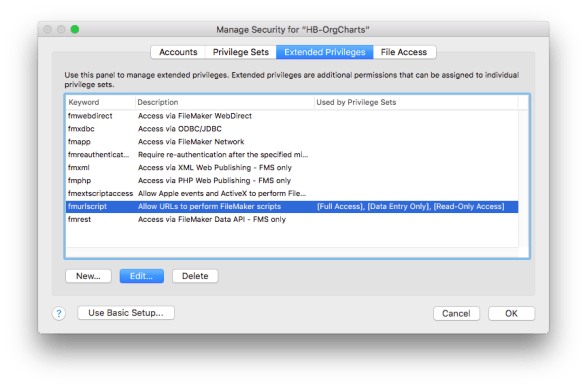The image size is (587, 388).
Task: Select the fmxml keyword row
Action: click(292, 168)
